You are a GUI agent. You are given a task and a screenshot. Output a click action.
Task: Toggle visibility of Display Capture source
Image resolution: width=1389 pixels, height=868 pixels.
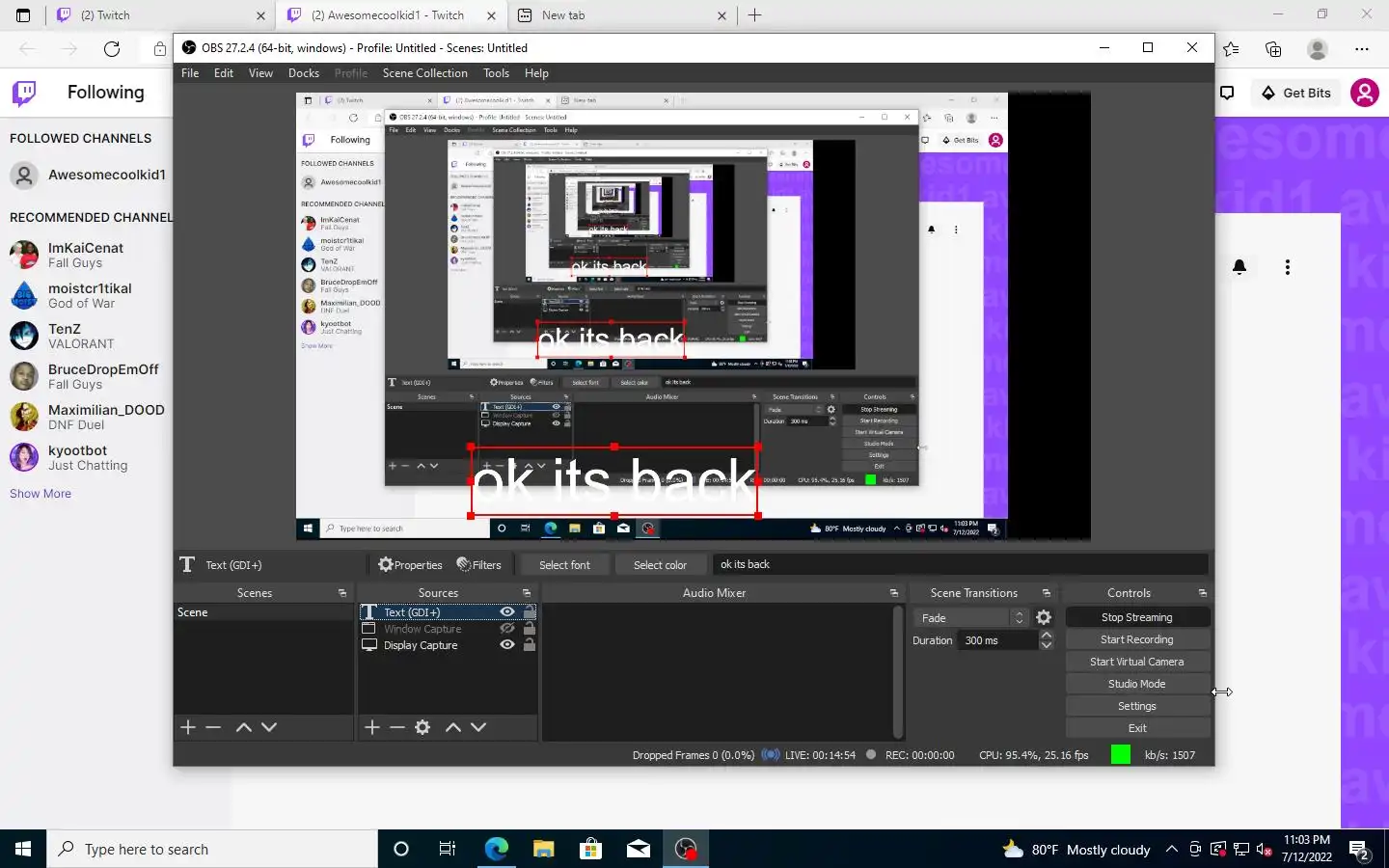[x=507, y=644]
